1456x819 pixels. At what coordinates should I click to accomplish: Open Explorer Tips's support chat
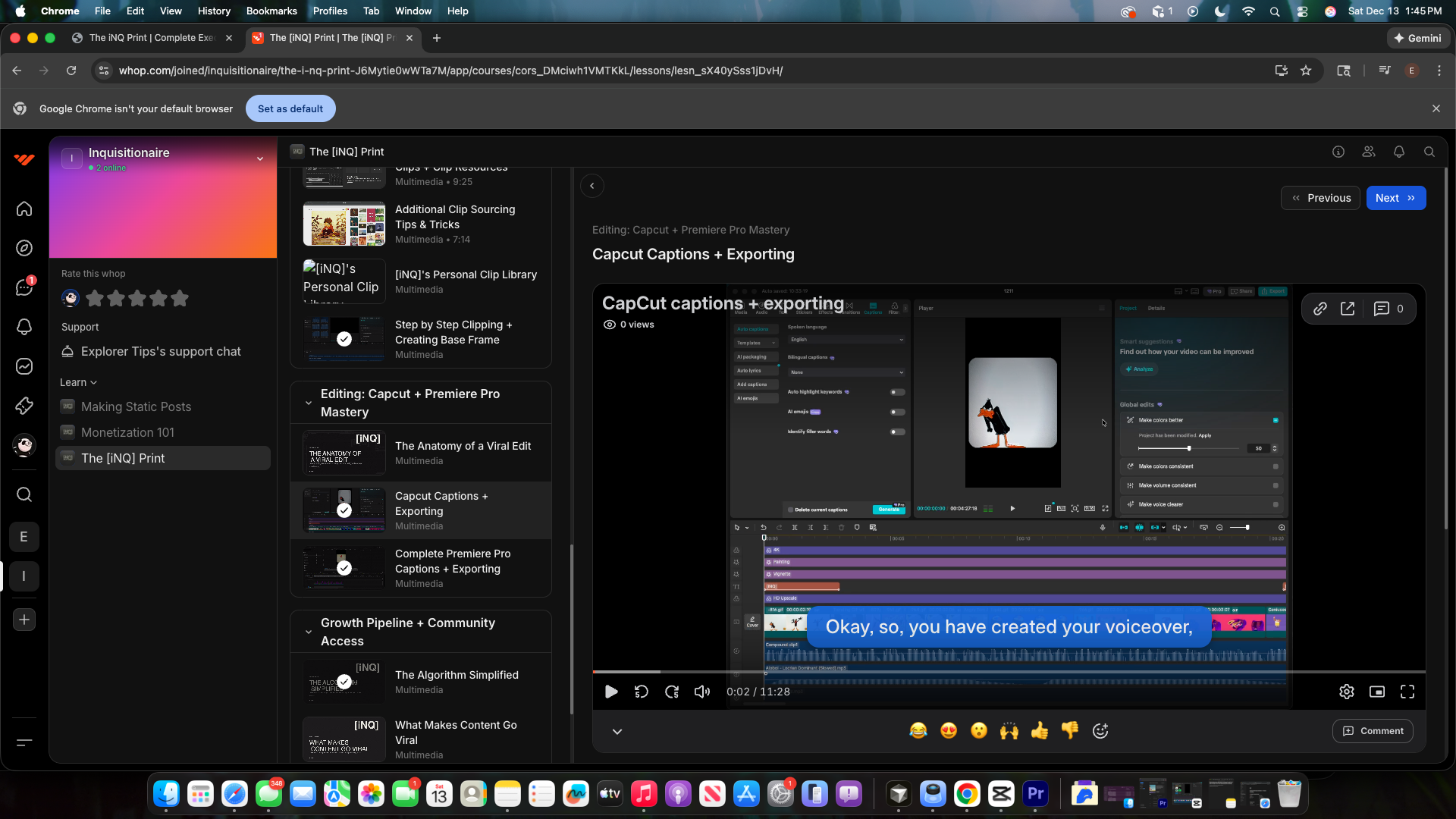161,351
